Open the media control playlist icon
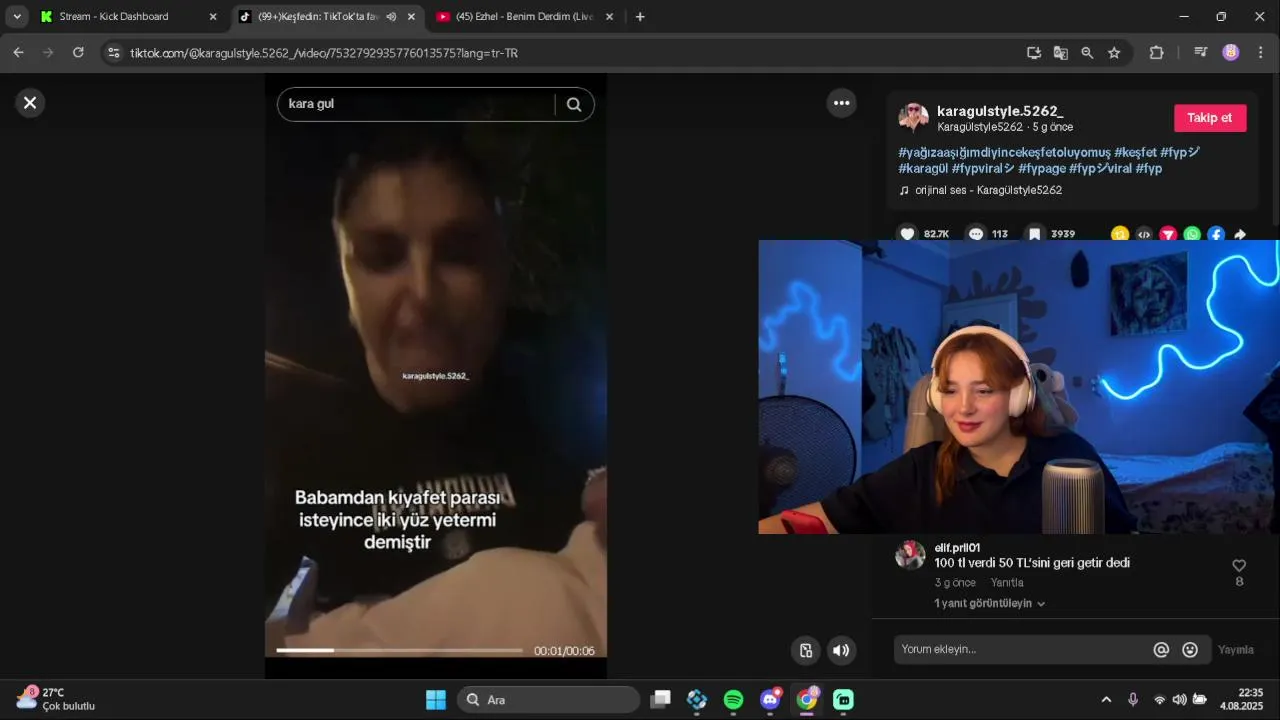Viewport: 1280px width, 720px height. [1201, 53]
